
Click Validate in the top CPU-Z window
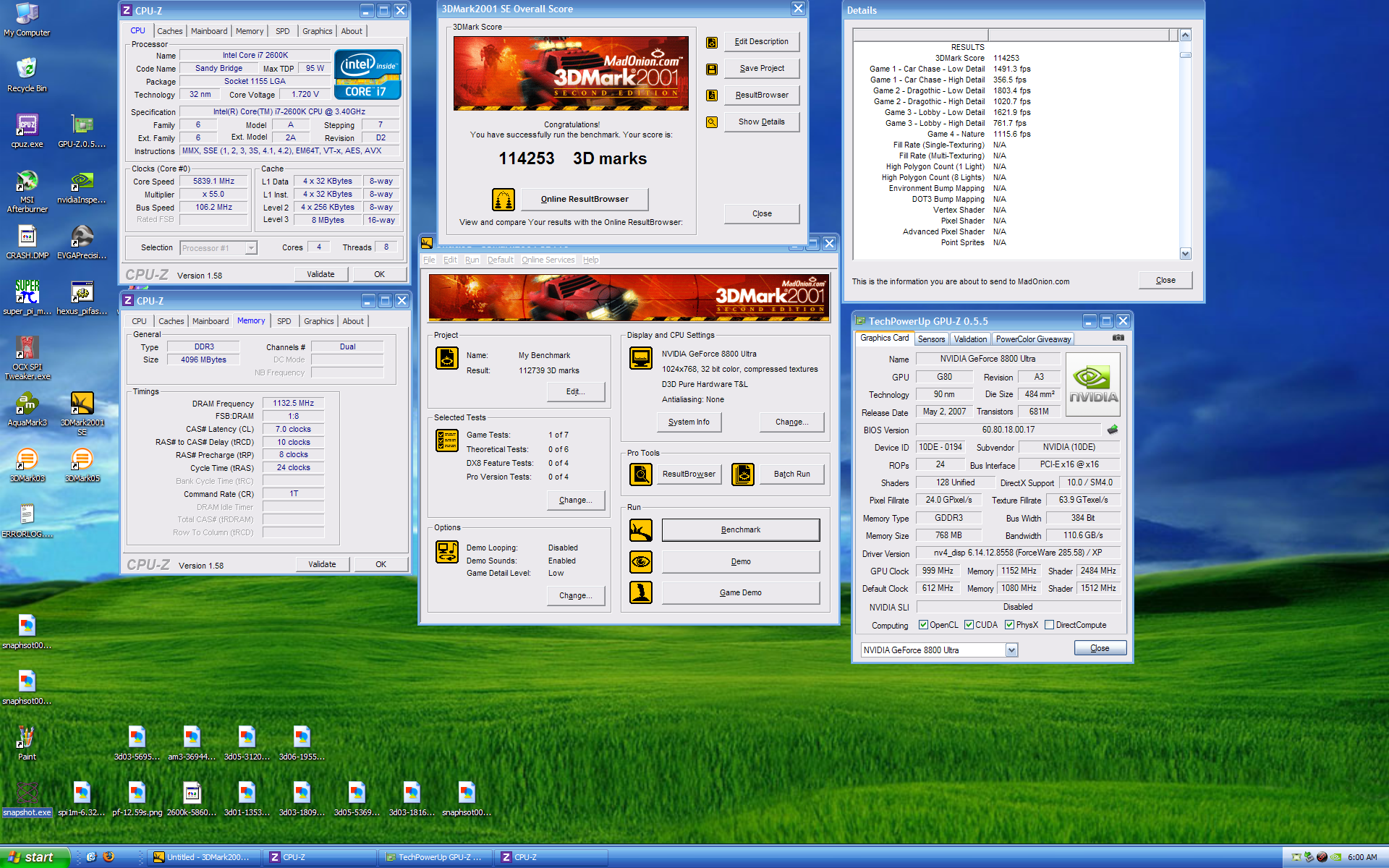(x=320, y=275)
